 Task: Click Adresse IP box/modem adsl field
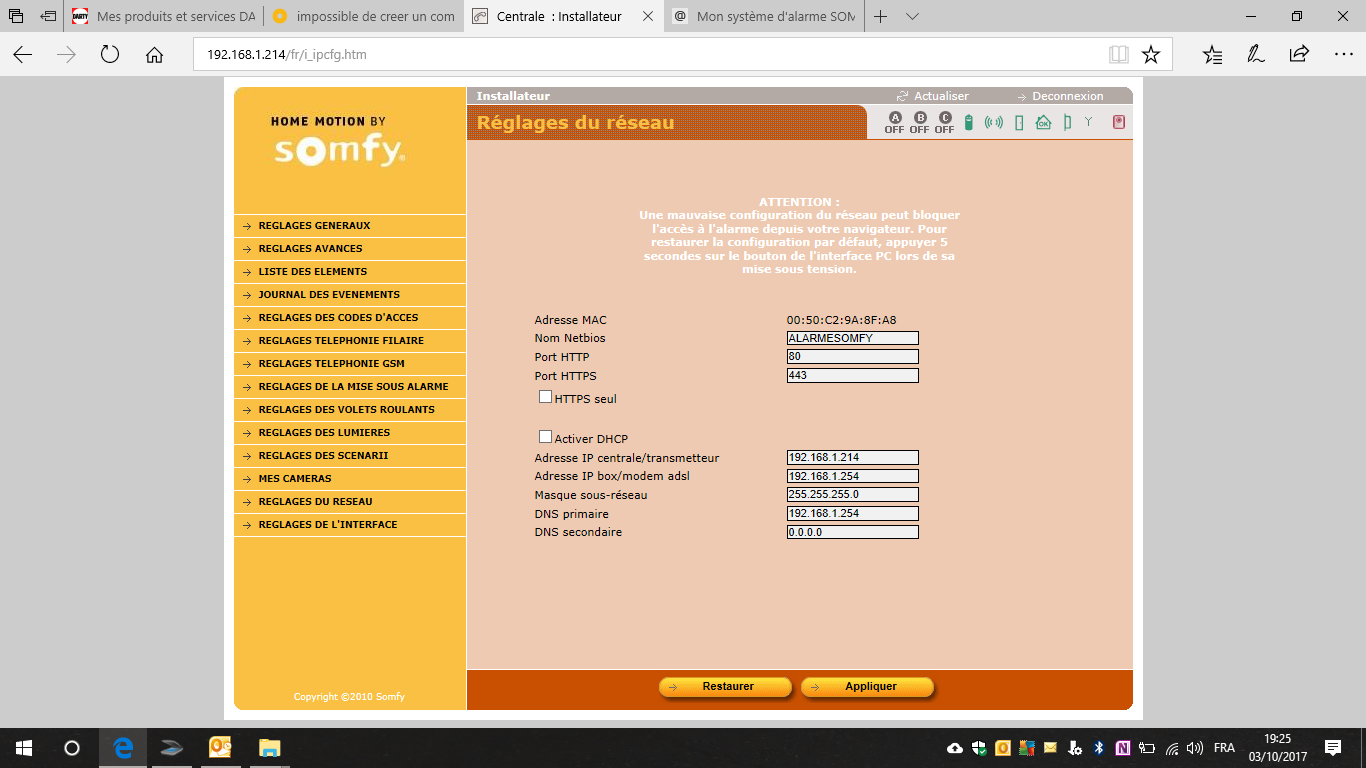click(852, 476)
